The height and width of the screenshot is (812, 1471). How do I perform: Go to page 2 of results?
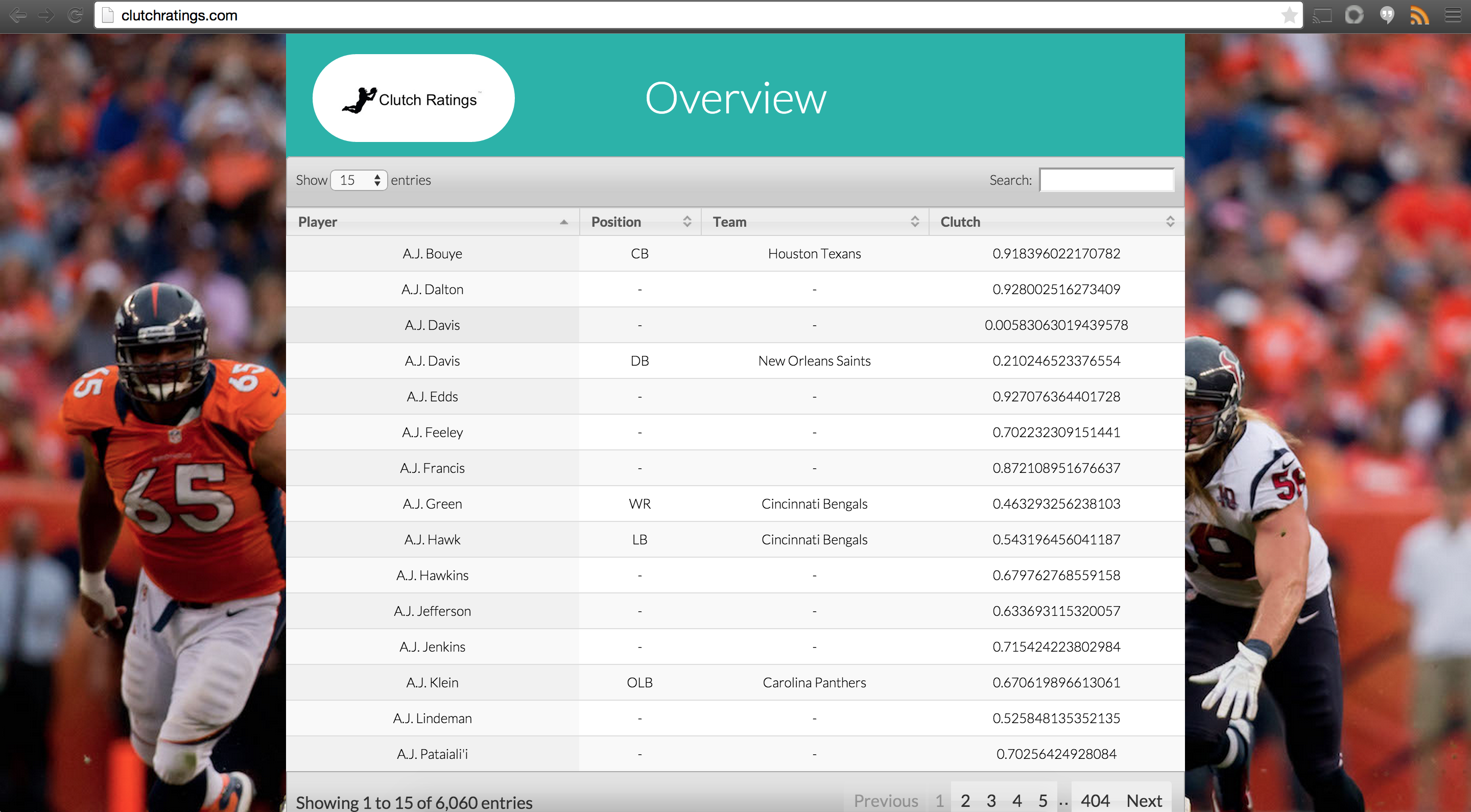965,801
